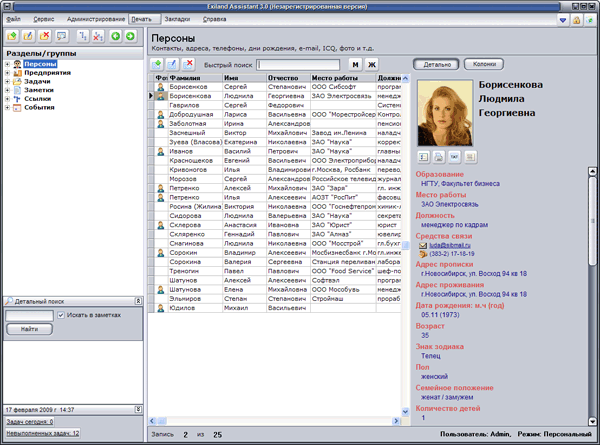This screenshot has width=600, height=445.
Task: Open the Сервис menu
Action: pyautogui.click(x=44, y=19)
